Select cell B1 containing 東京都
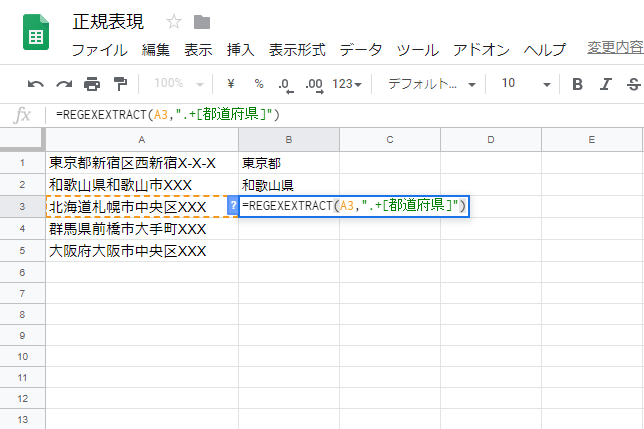644x429 pixels. 289,163
